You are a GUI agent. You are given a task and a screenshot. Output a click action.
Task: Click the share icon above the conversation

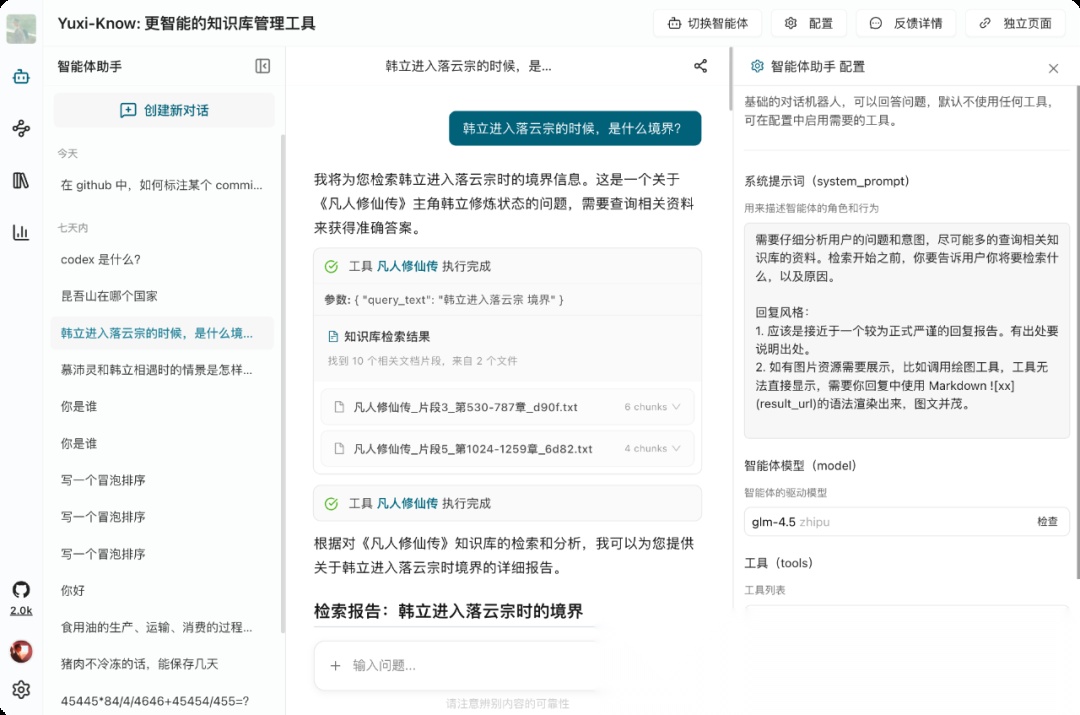700,64
